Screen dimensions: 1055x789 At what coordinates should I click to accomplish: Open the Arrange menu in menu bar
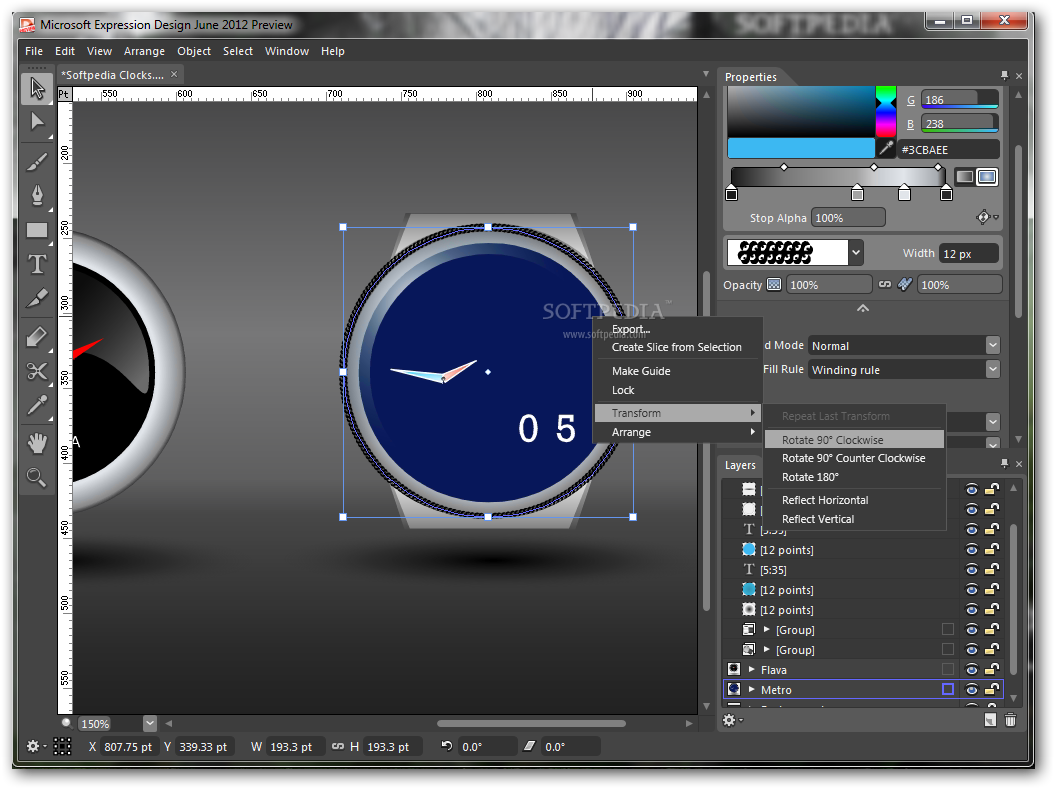coord(144,51)
